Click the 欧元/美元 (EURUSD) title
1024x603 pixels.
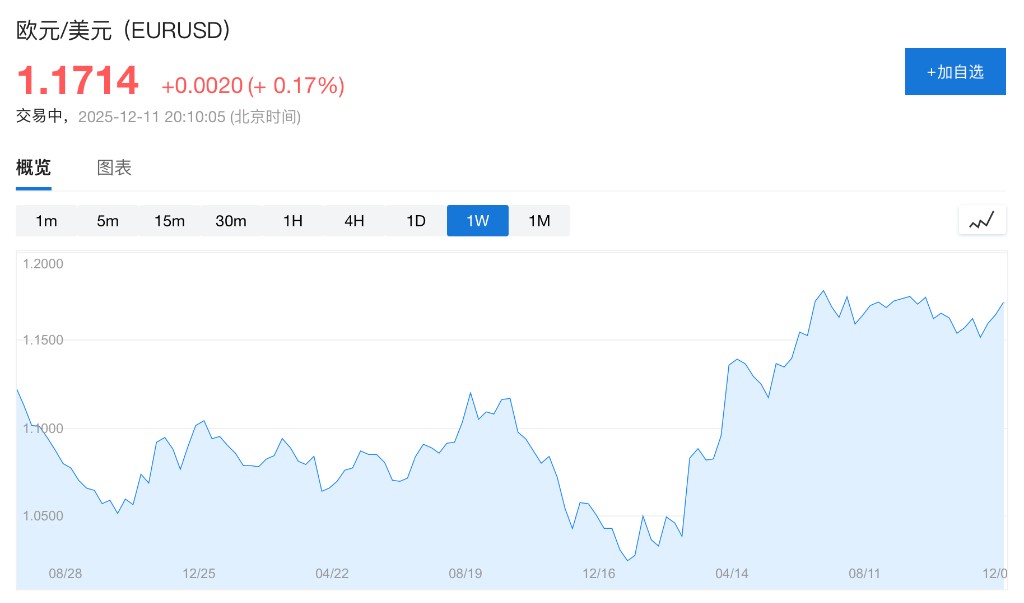click(x=124, y=30)
